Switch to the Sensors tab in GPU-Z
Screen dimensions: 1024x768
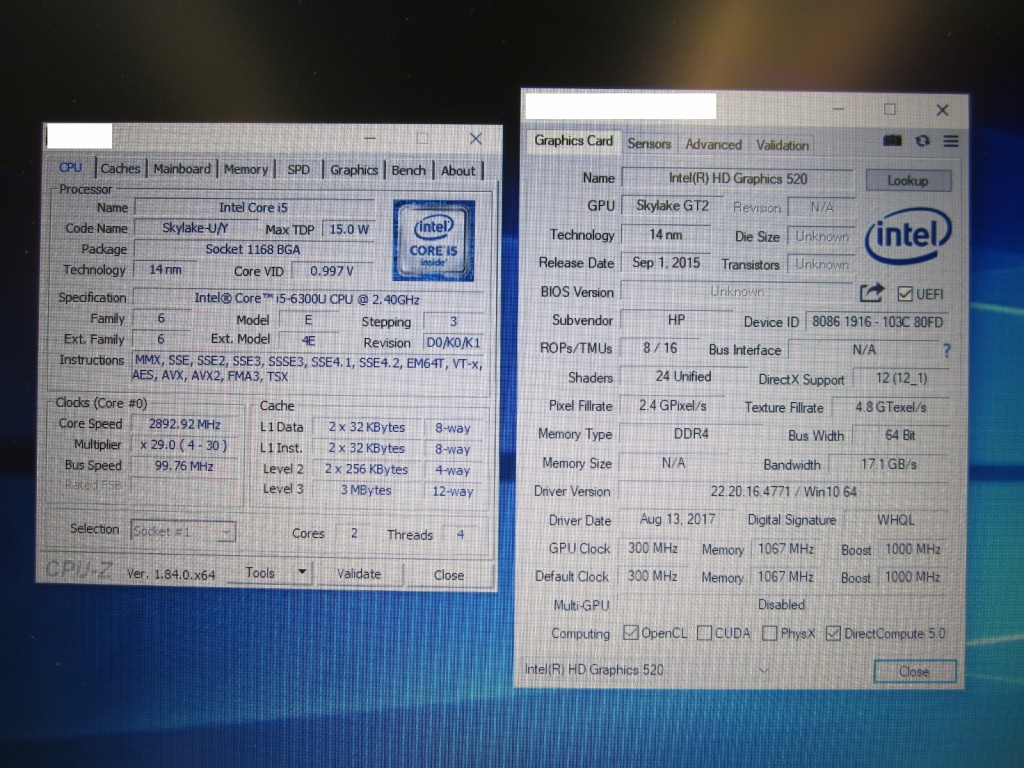pyautogui.click(x=649, y=144)
